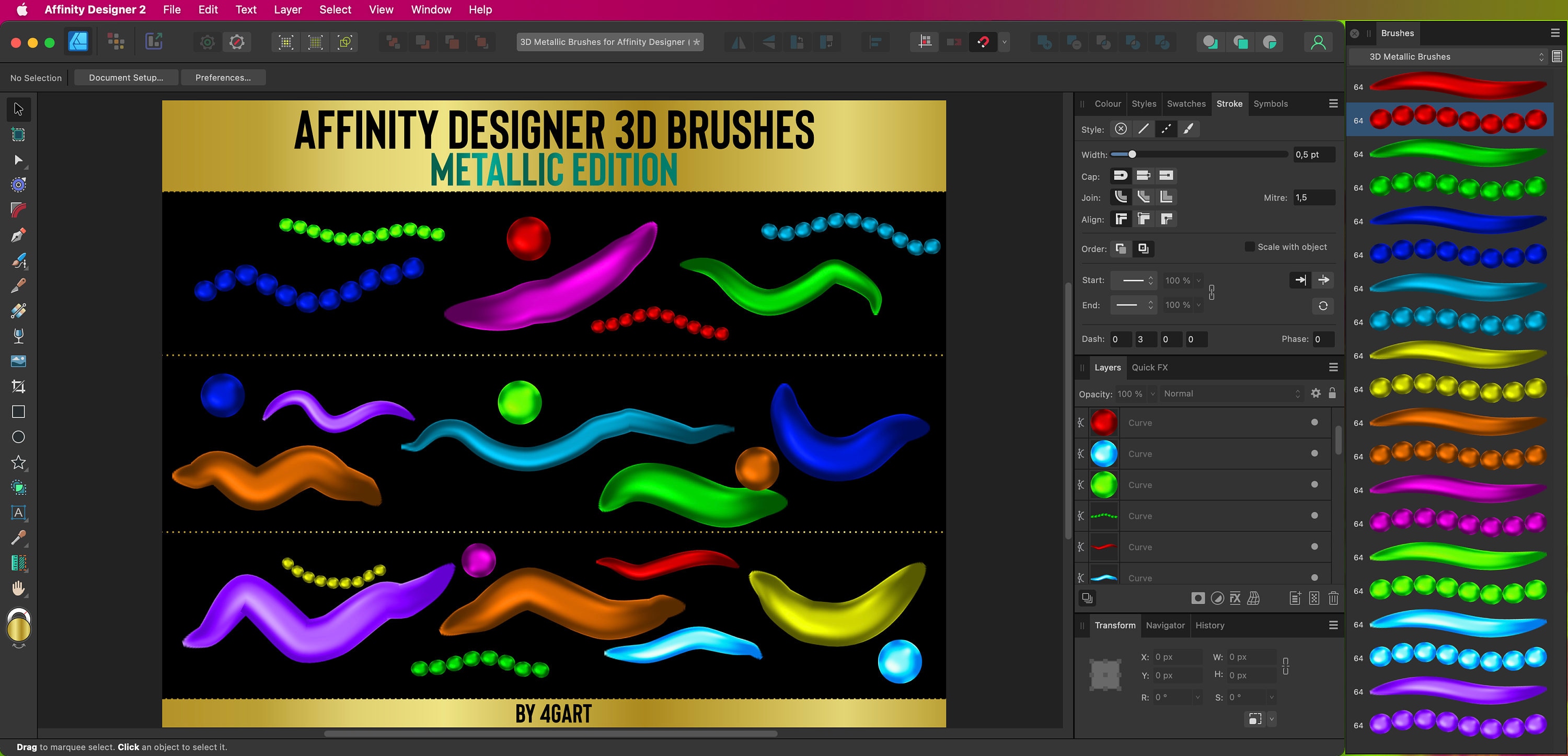Select the Vector Brush tool
The width and height of the screenshot is (1568, 756).
(18, 261)
